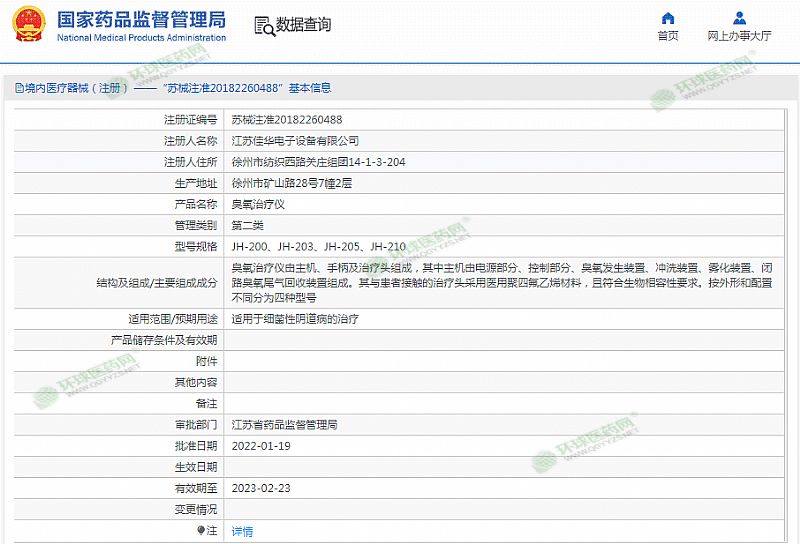Click the 数据查询 heading text
Screen dimensions: 800x544
pos(304,25)
